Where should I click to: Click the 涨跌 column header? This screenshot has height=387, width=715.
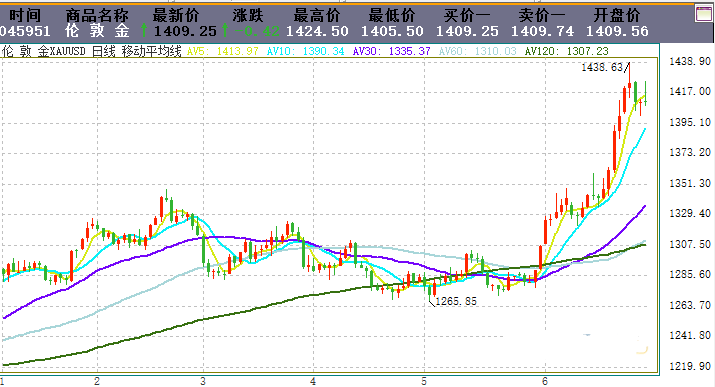pyautogui.click(x=248, y=15)
